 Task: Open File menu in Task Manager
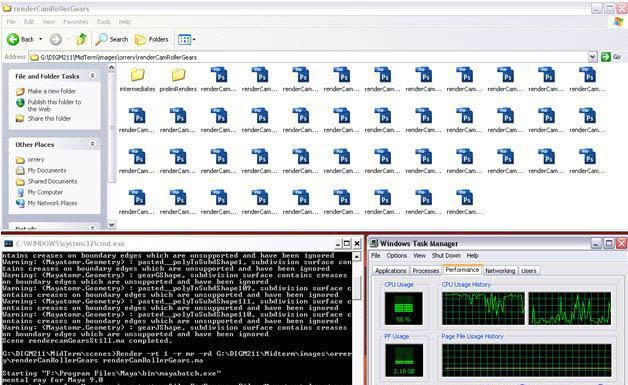point(376,256)
